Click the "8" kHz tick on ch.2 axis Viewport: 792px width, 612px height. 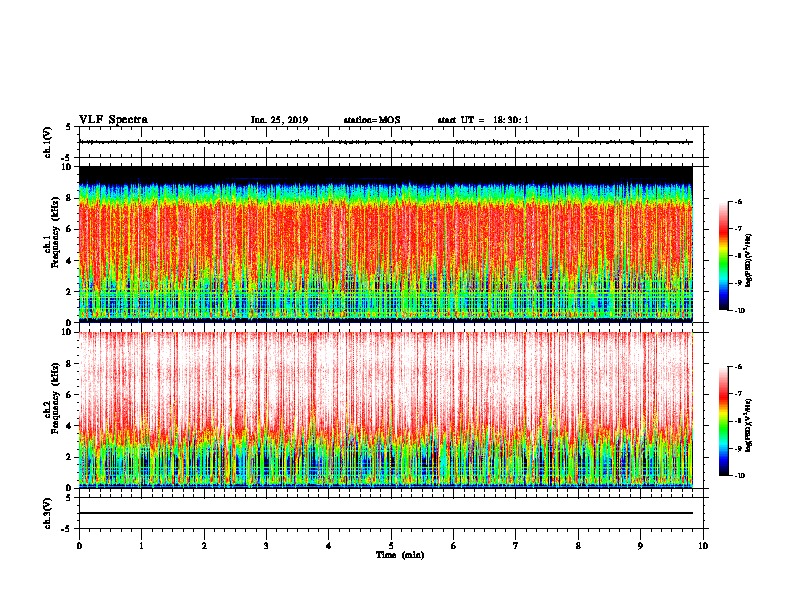pos(69,364)
